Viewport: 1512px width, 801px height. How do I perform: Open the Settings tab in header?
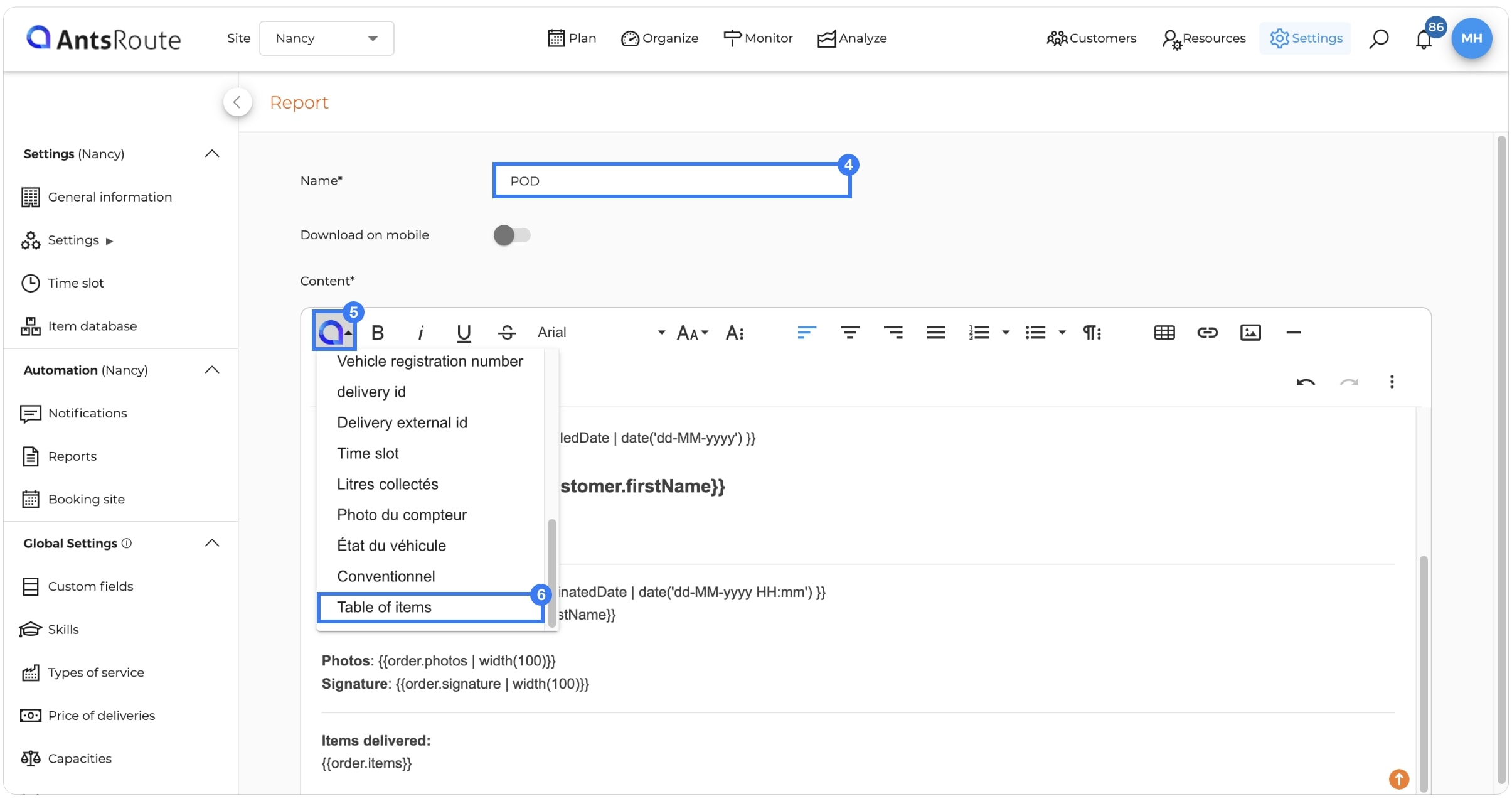click(x=1306, y=38)
